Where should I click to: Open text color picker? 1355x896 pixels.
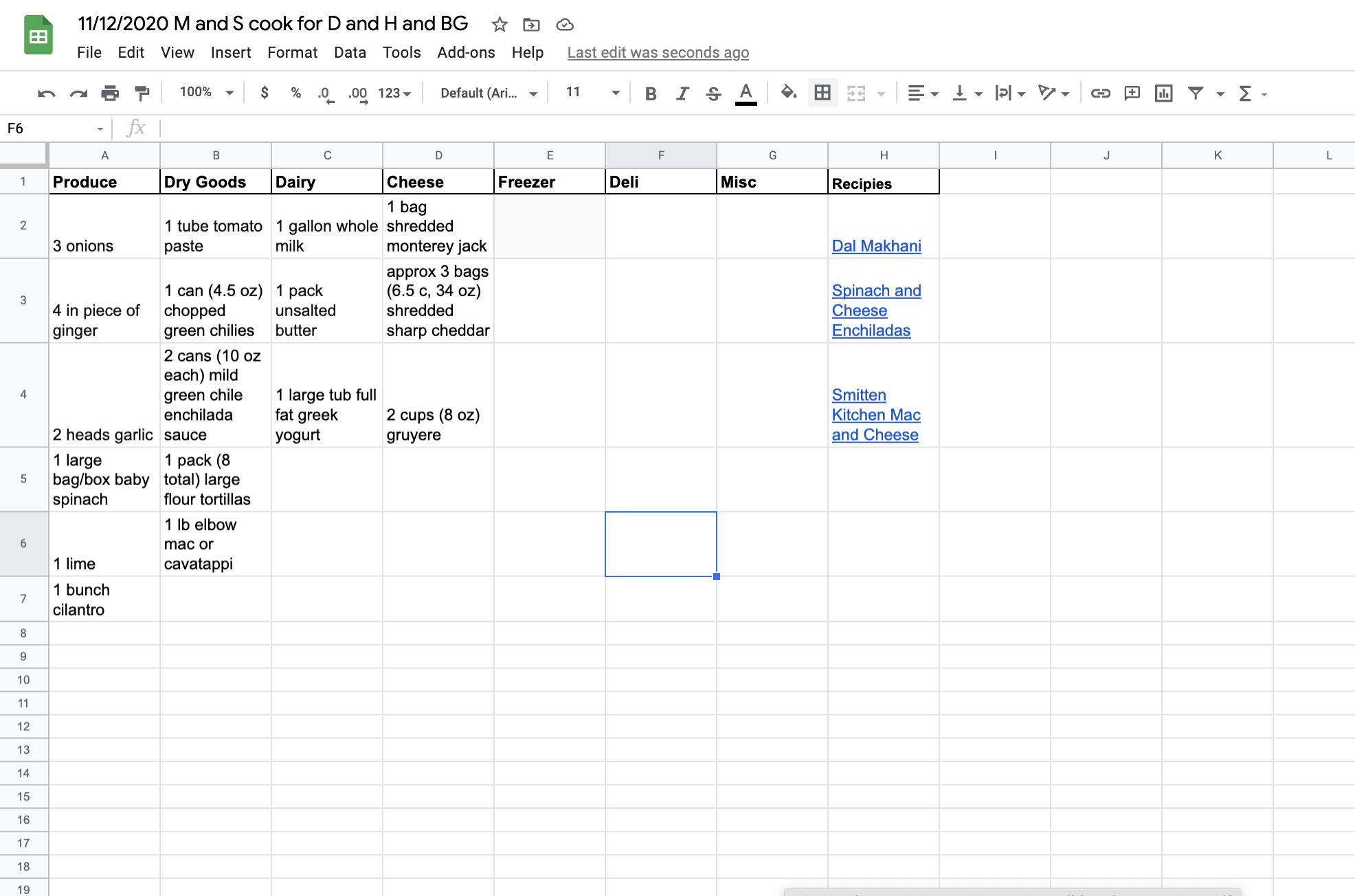(746, 93)
